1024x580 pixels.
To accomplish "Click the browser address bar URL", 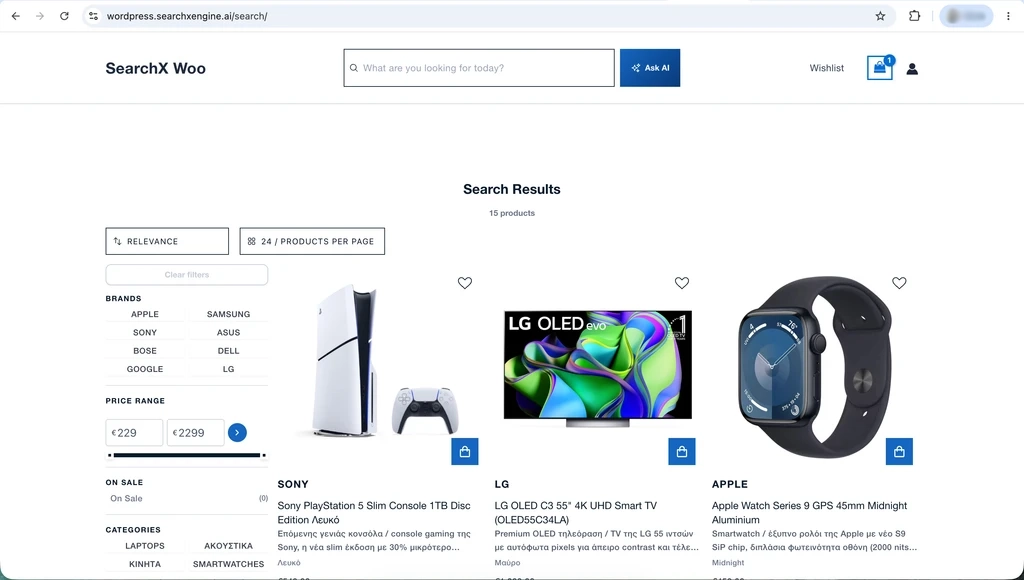I will pyautogui.click(x=187, y=16).
